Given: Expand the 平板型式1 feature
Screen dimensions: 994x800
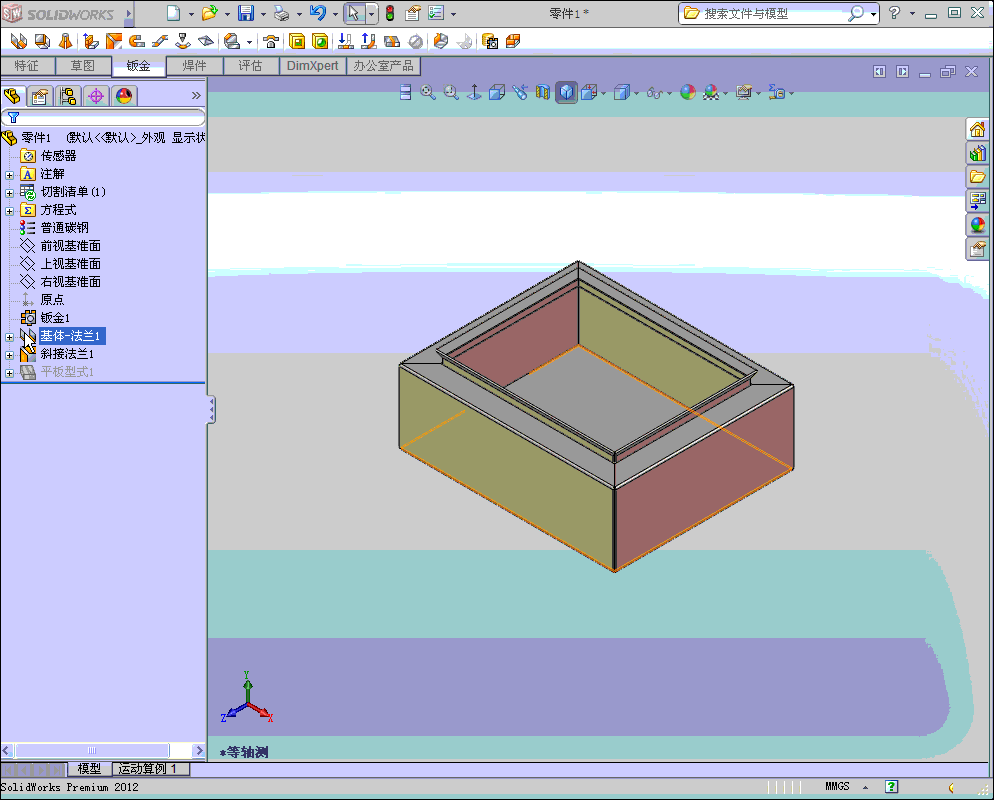Looking at the screenshot, I should (10, 373).
